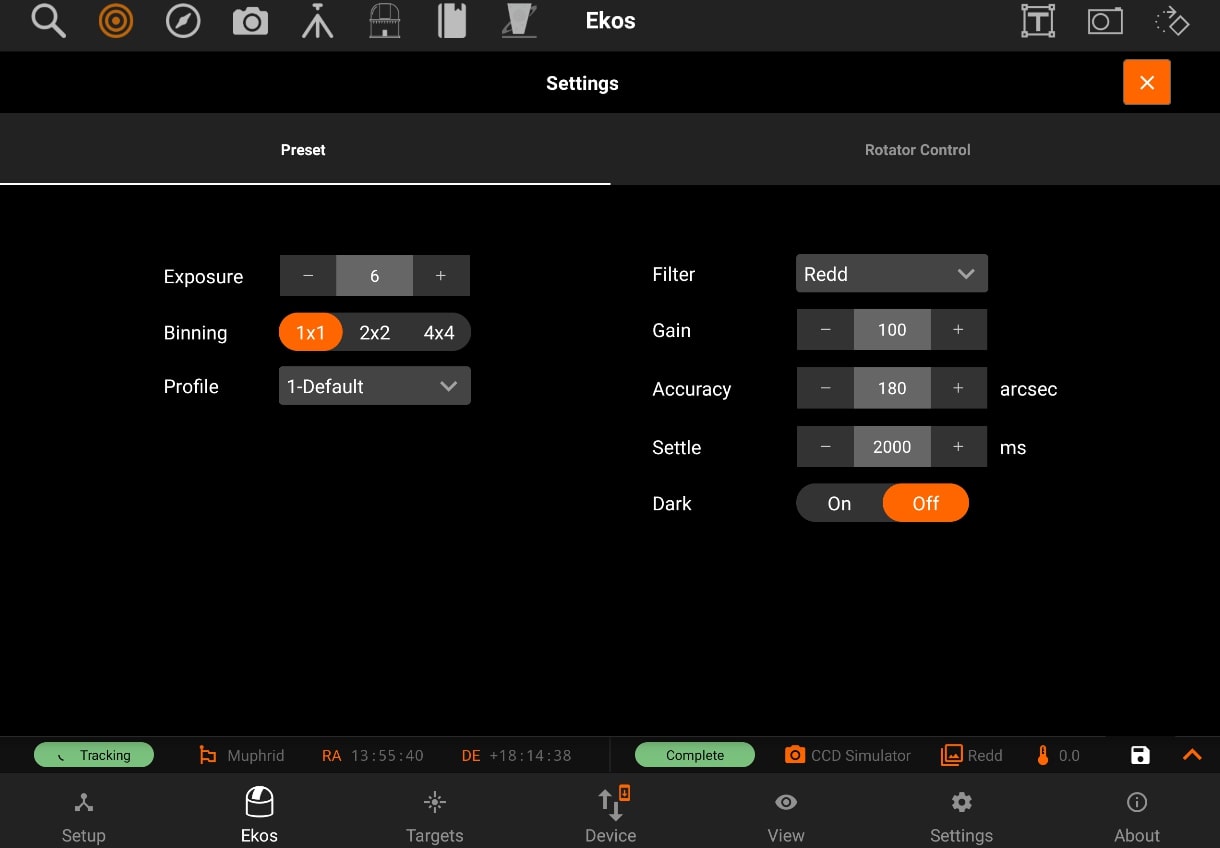Increase Settle with plus button
This screenshot has width=1220, height=848.
point(958,447)
